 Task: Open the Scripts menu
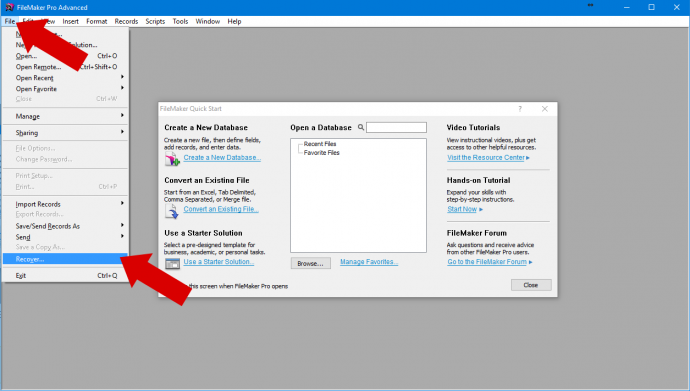[x=155, y=21]
